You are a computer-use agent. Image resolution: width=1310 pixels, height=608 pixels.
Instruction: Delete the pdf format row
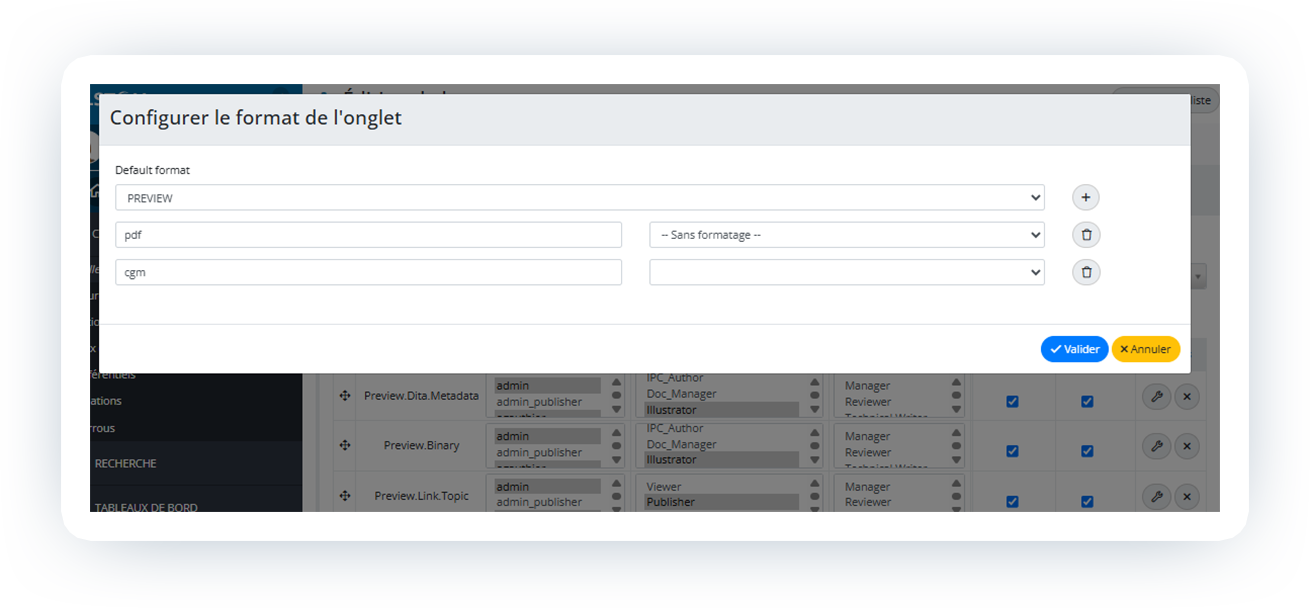pos(1086,235)
